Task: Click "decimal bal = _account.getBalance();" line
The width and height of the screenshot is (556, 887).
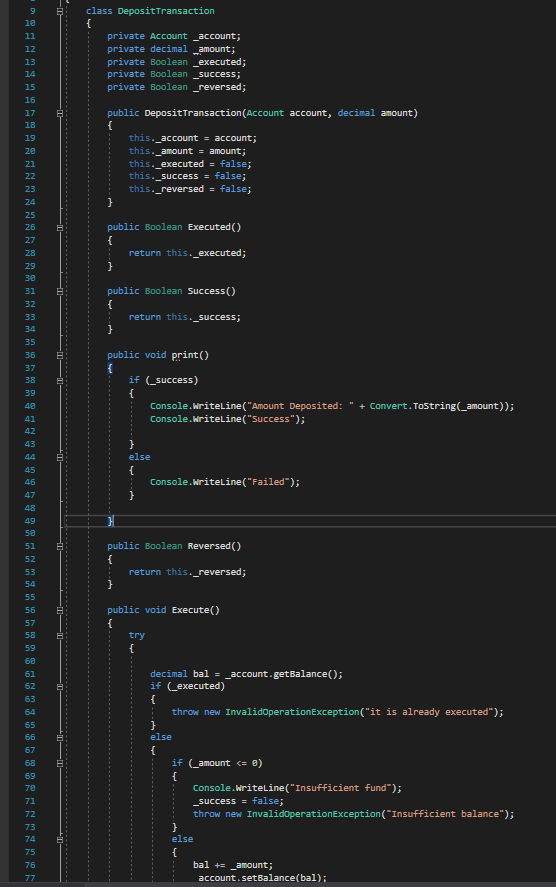Action: (247, 674)
